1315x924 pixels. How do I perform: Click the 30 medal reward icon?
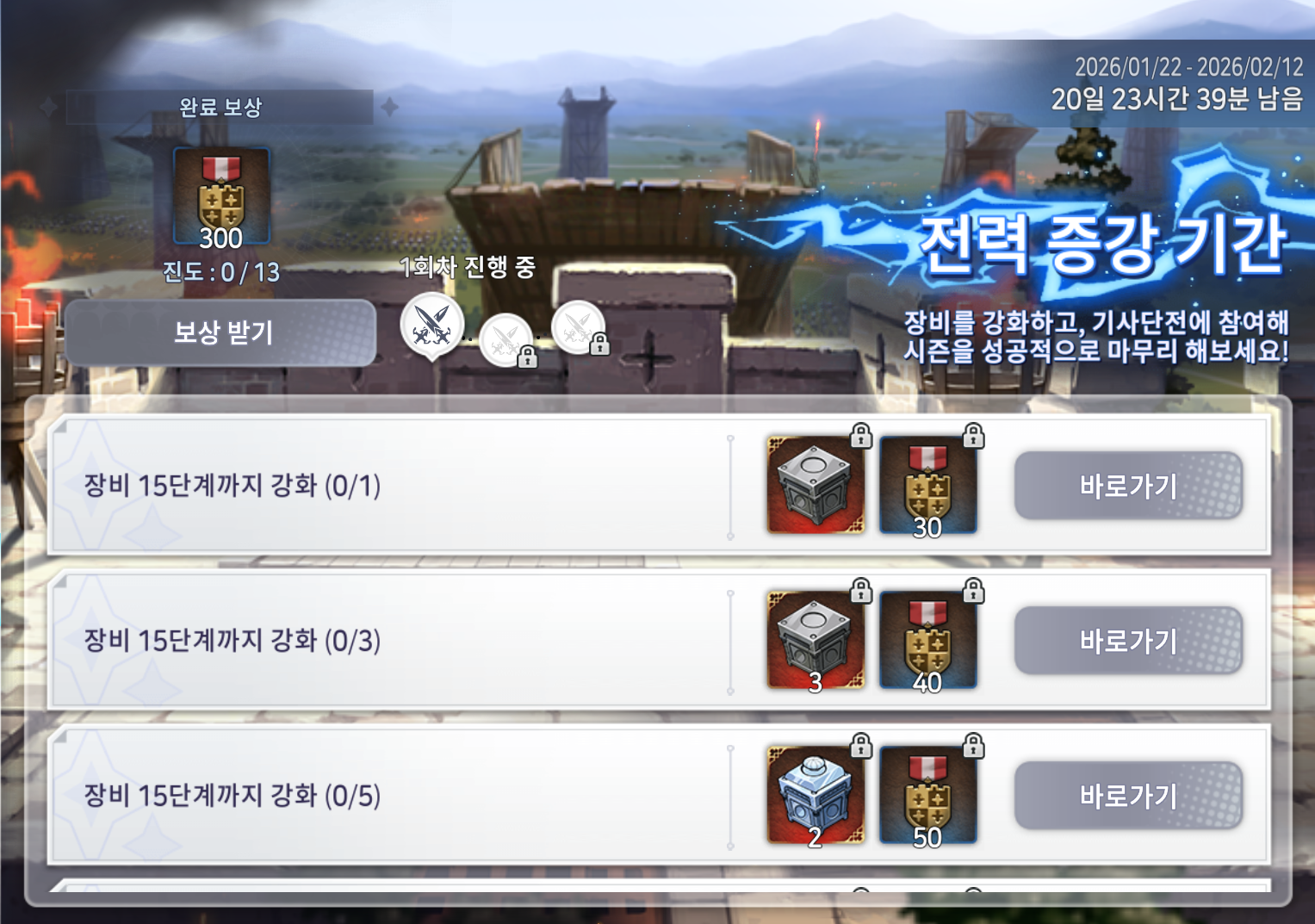pyautogui.click(x=927, y=485)
